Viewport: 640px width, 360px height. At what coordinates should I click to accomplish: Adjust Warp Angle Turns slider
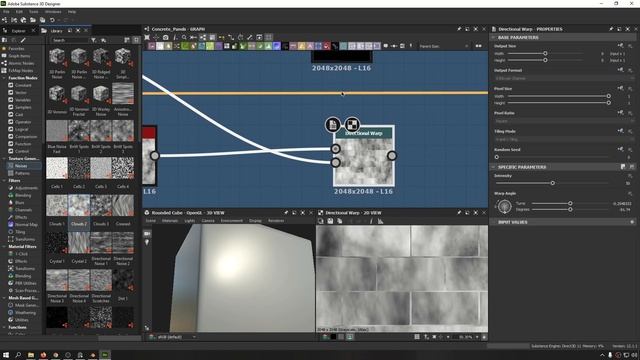[x=570, y=203]
